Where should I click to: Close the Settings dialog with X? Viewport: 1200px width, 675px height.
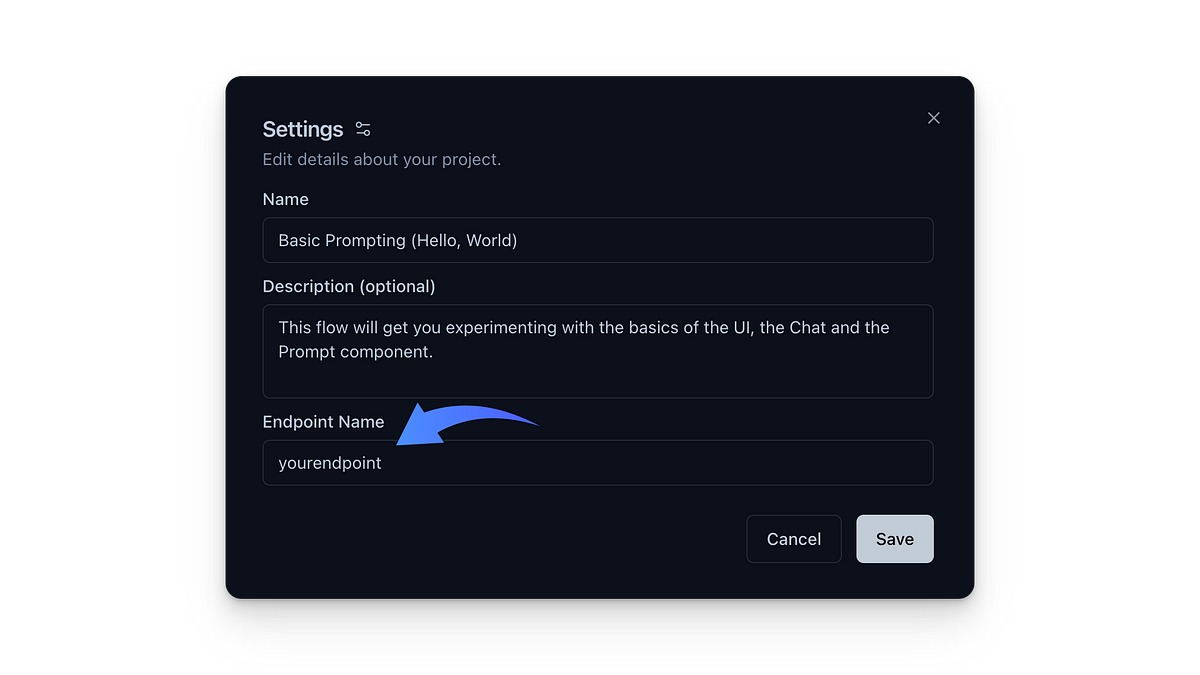click(934, 118)
